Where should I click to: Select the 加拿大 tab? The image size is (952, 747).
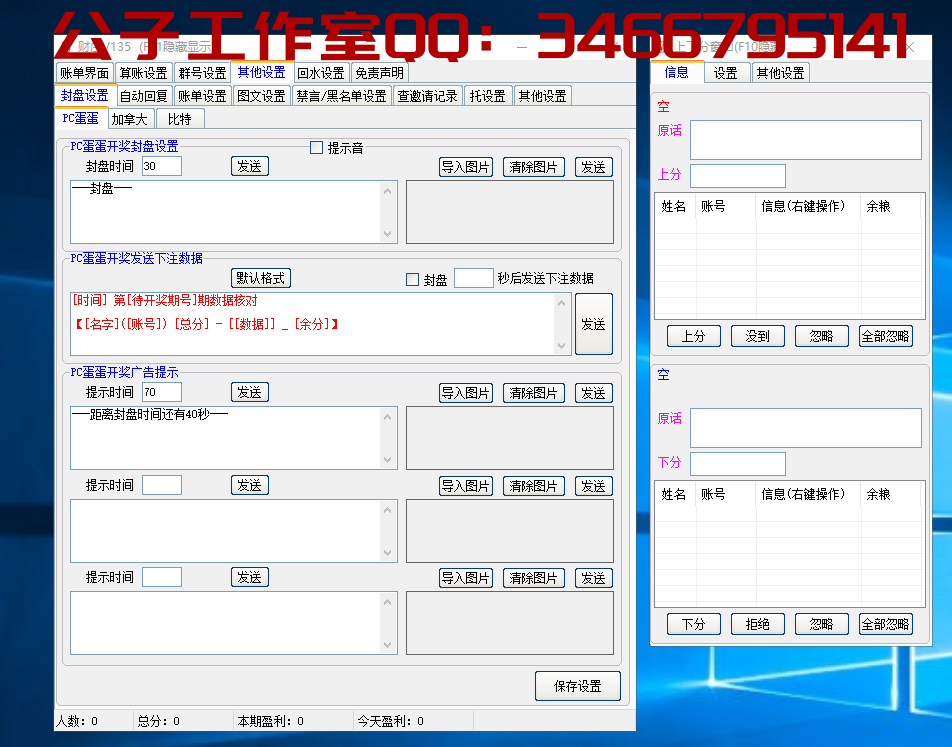[x=129, y=120]
